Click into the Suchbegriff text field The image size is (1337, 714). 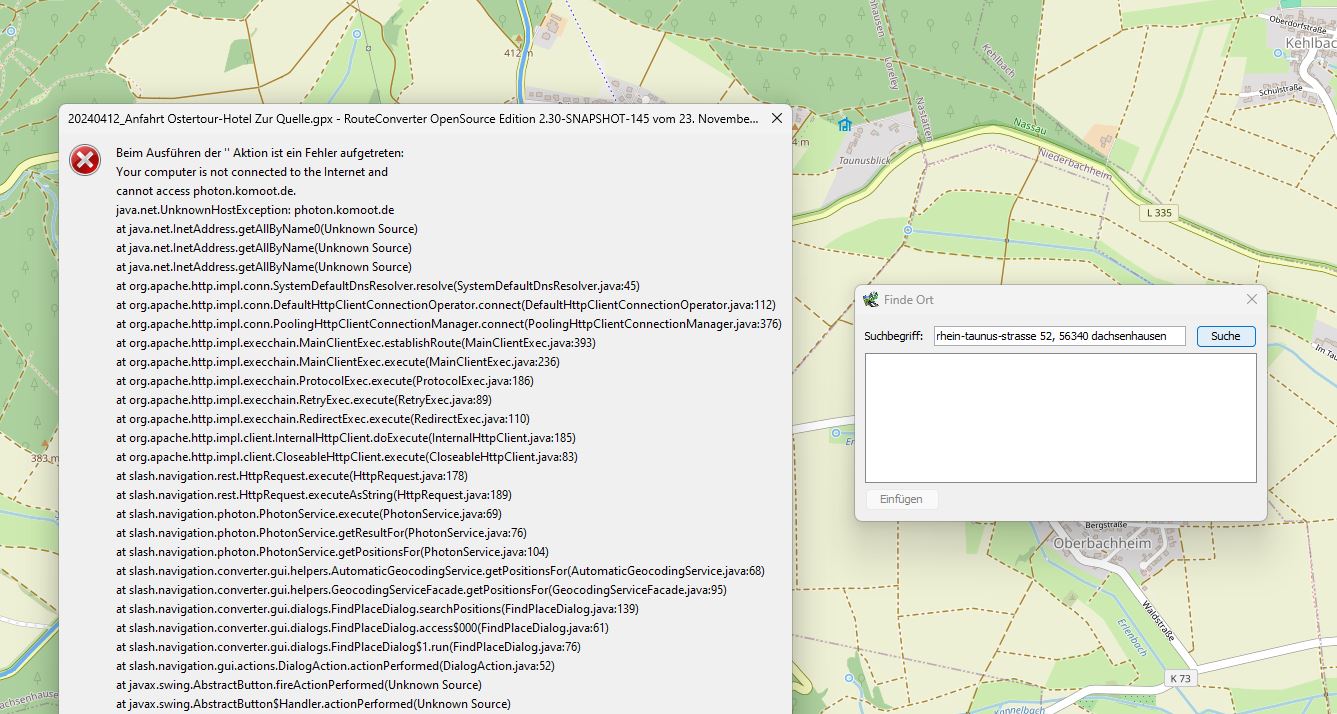pos(1058,337)
